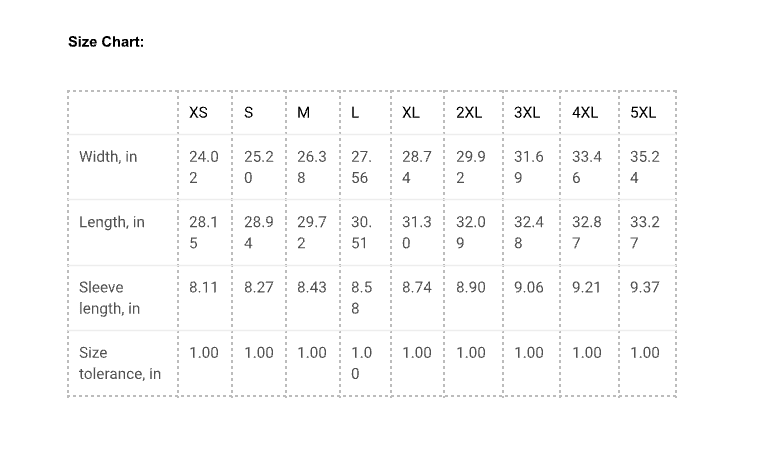This screenshot has height=458, width=782.
Task: Click the Width, in row label
Action: tap(108, 157)
